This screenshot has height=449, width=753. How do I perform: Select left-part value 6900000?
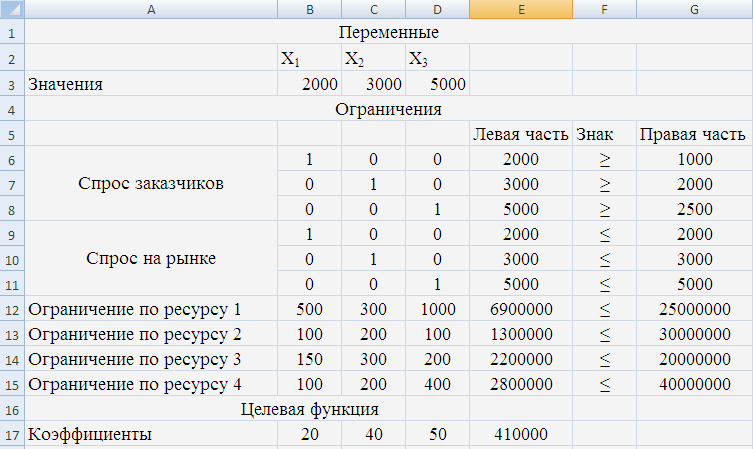[521, 309]
